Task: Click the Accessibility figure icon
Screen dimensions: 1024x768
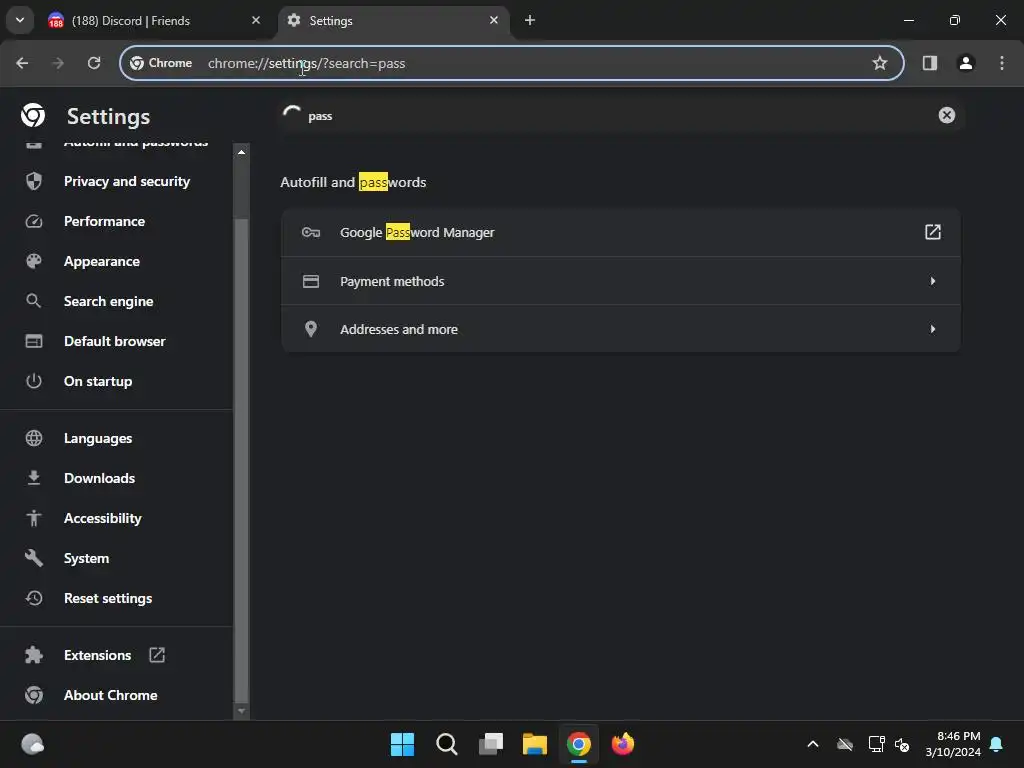Action: point(34,518)
